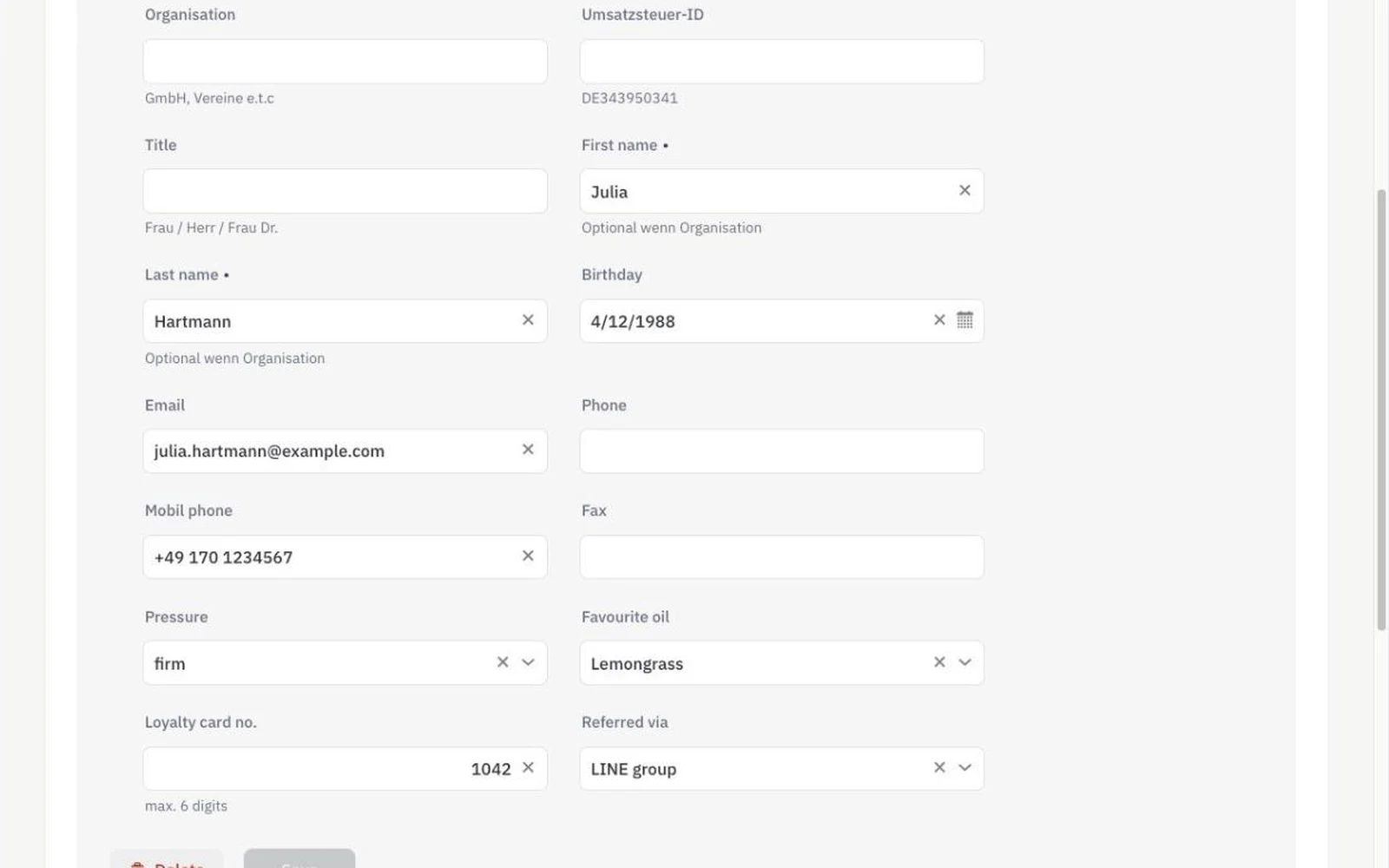Viewport: 1389px width, 868px height.
Task: Open the Birthday calendar picker
Action: 964,320
